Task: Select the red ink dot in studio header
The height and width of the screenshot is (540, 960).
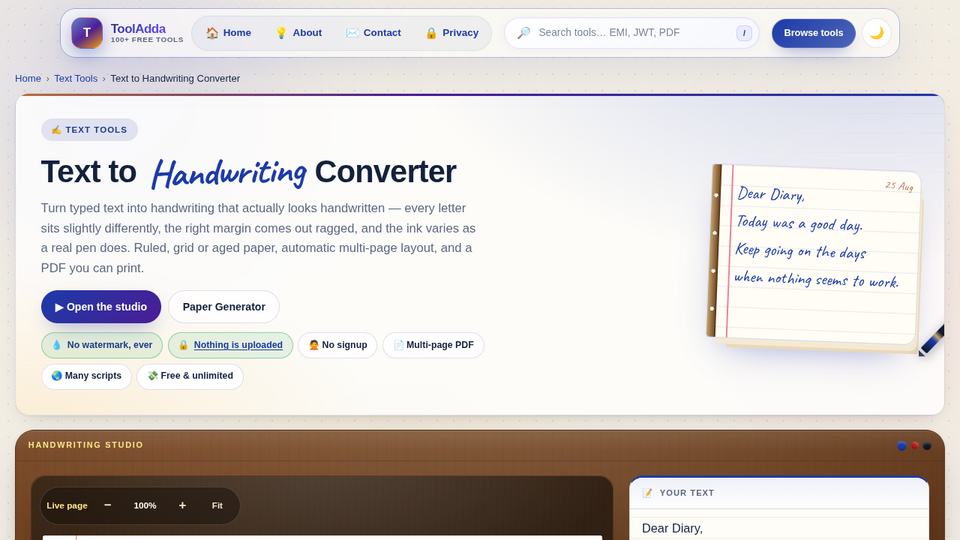Action: click(915, 446)
